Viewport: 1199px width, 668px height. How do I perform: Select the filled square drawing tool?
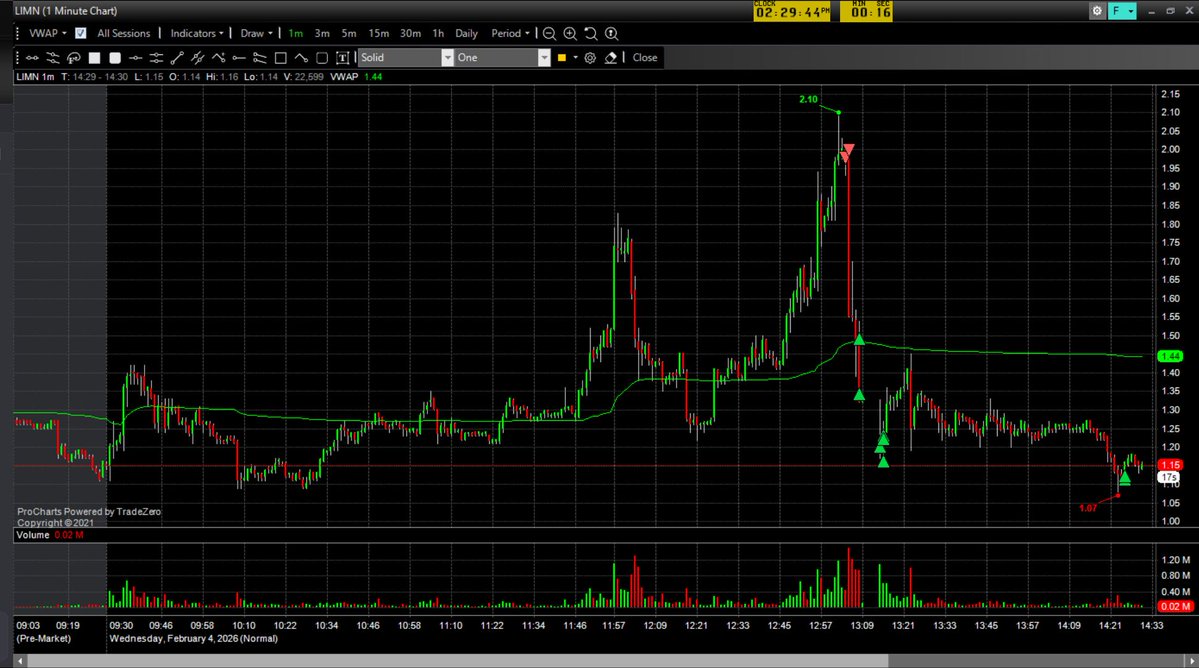pyautogui.click(x=94, y=58)
